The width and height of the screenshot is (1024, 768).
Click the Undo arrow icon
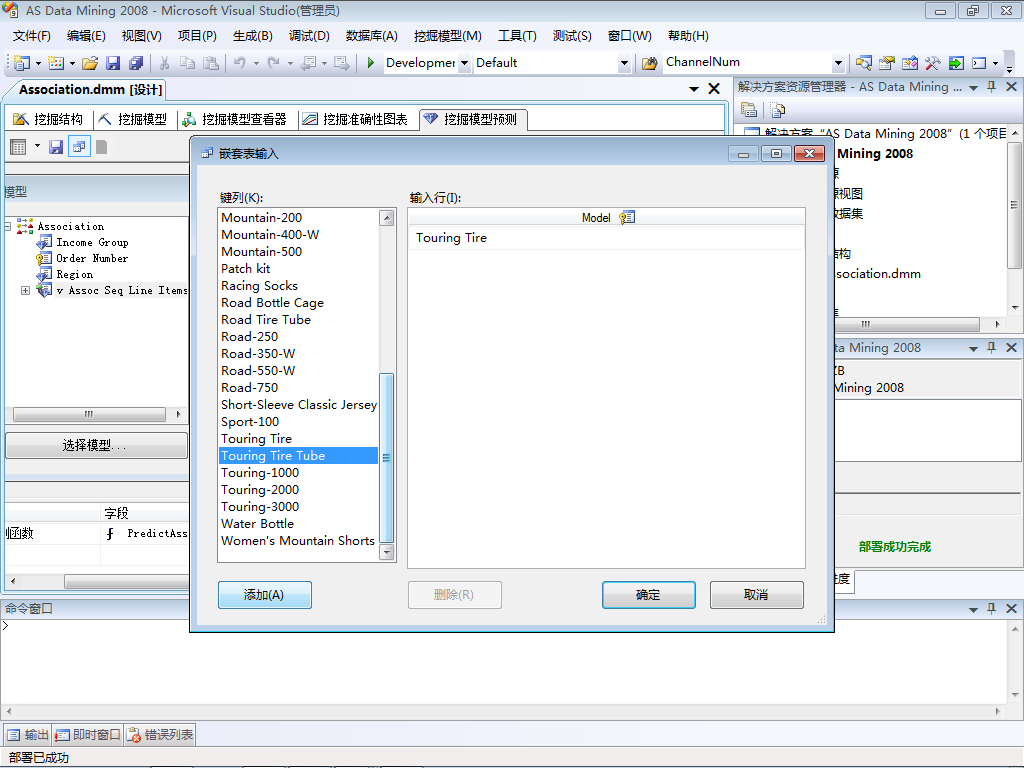click(x=240, y=63)
